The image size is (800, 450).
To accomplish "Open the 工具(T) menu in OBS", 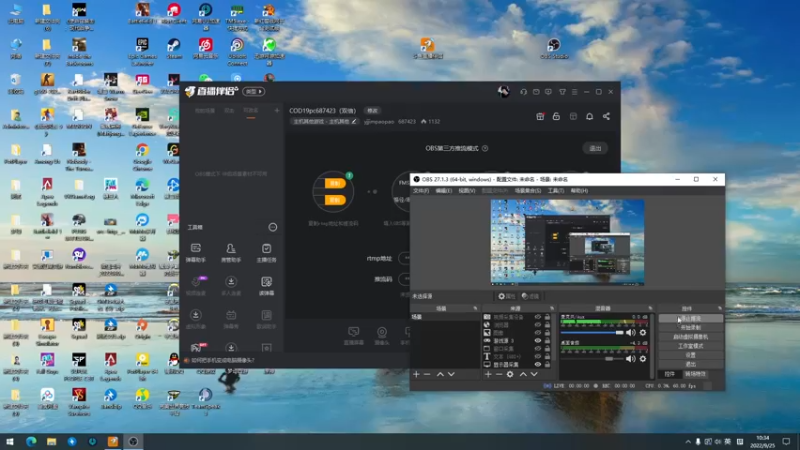I will pos(556,190).
